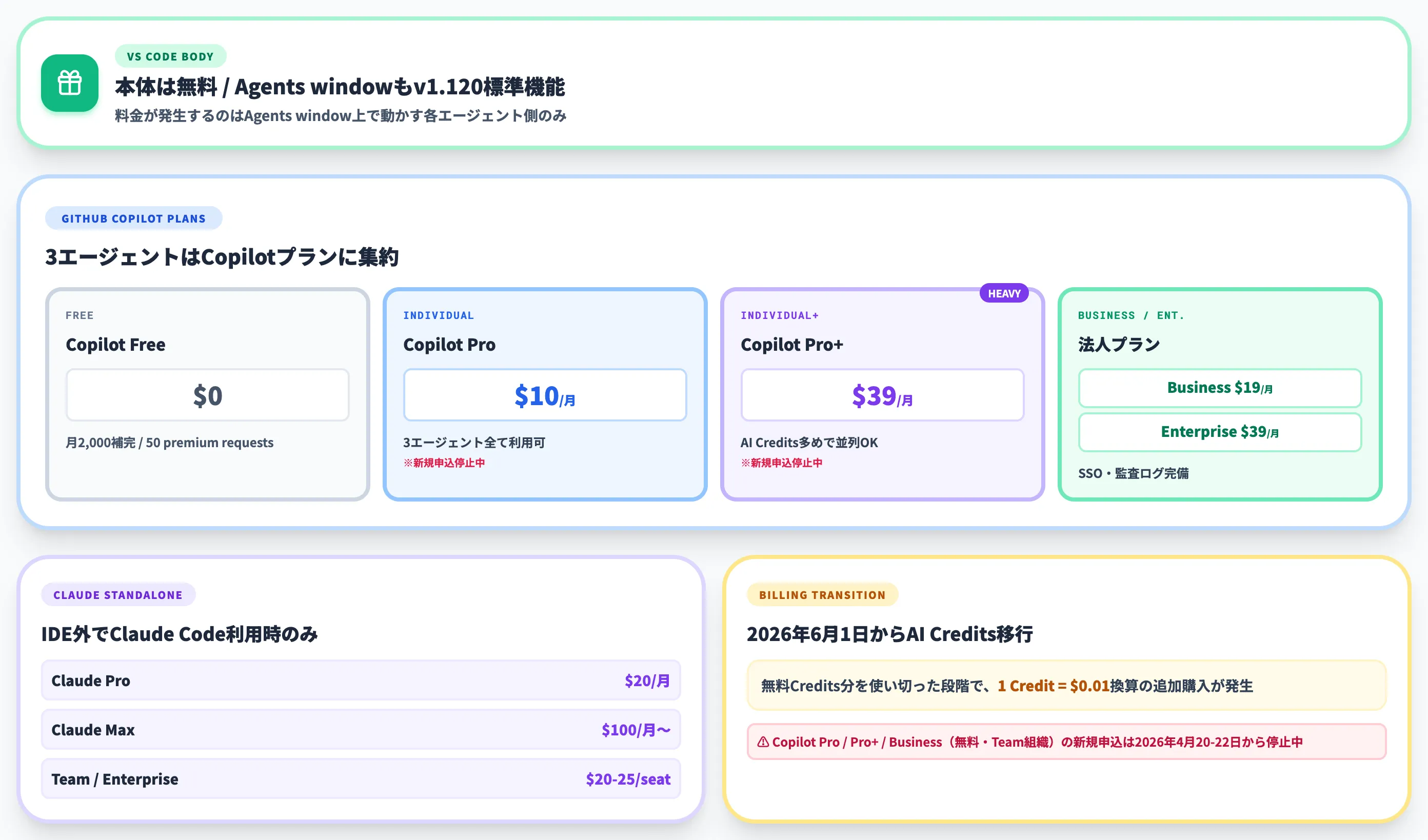Click '月2,000補完 / 50 premium requests' text
The width and height of the screenshot is (1428, 840).
click(x=169, y=443)
